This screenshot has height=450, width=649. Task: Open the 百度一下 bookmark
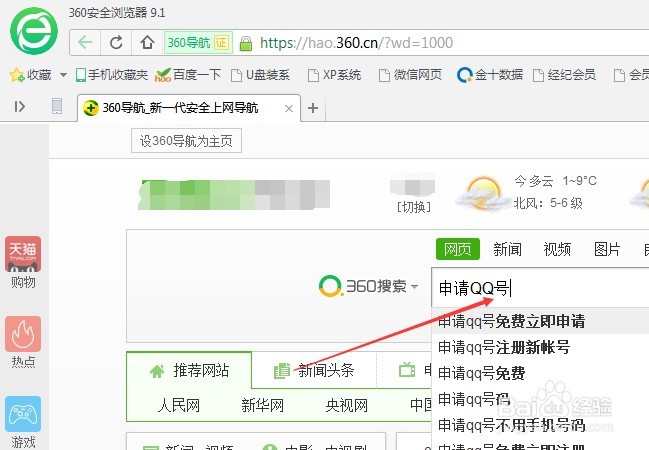[x=188, y=75]
